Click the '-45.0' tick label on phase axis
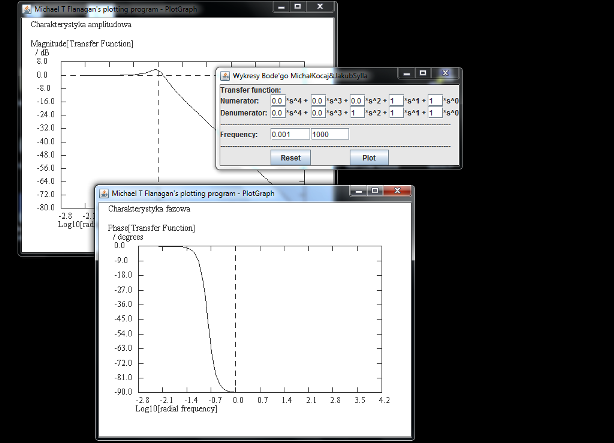Image resolution: width=614 pixels, height=443 pixels. pos(123,318)
